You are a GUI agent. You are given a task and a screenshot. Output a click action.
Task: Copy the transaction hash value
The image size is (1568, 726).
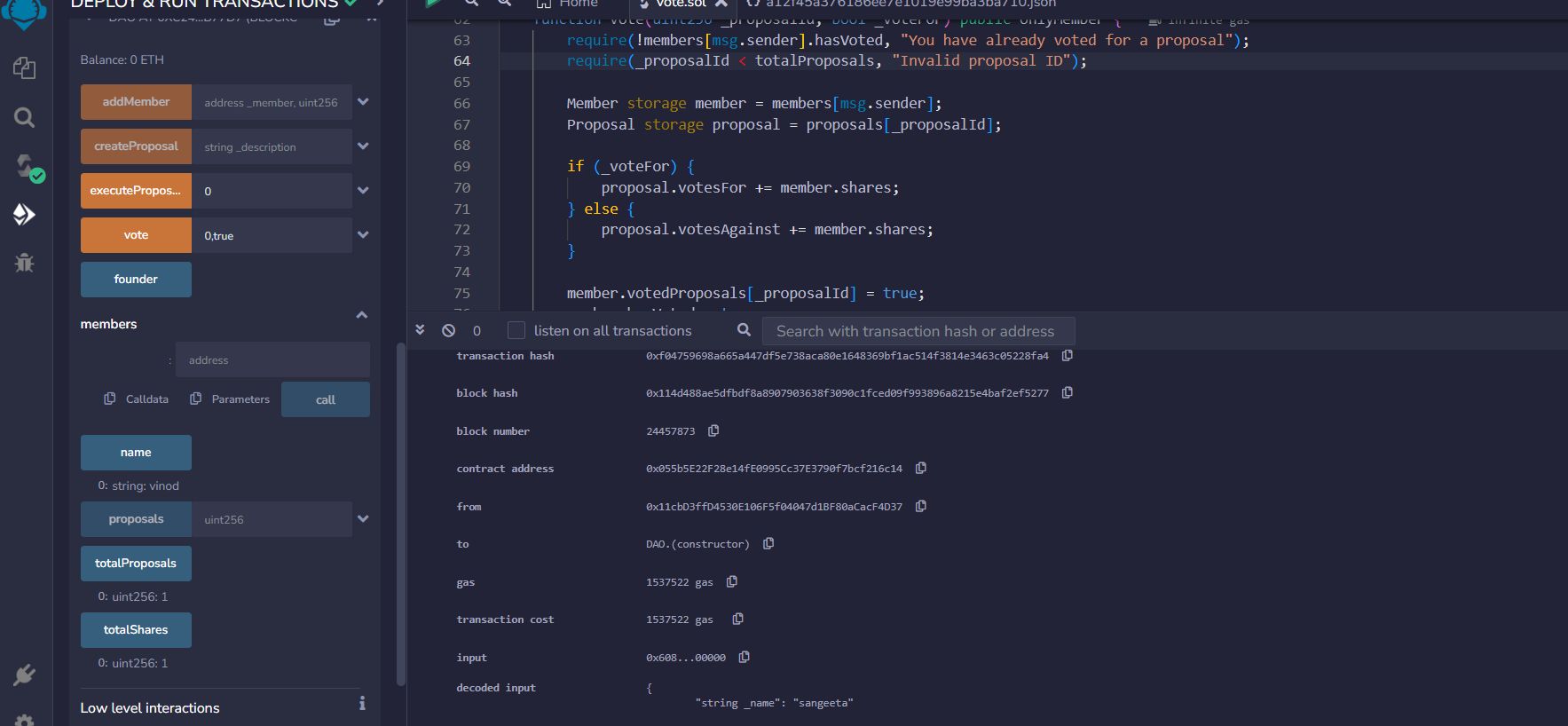pos(1068,356)
